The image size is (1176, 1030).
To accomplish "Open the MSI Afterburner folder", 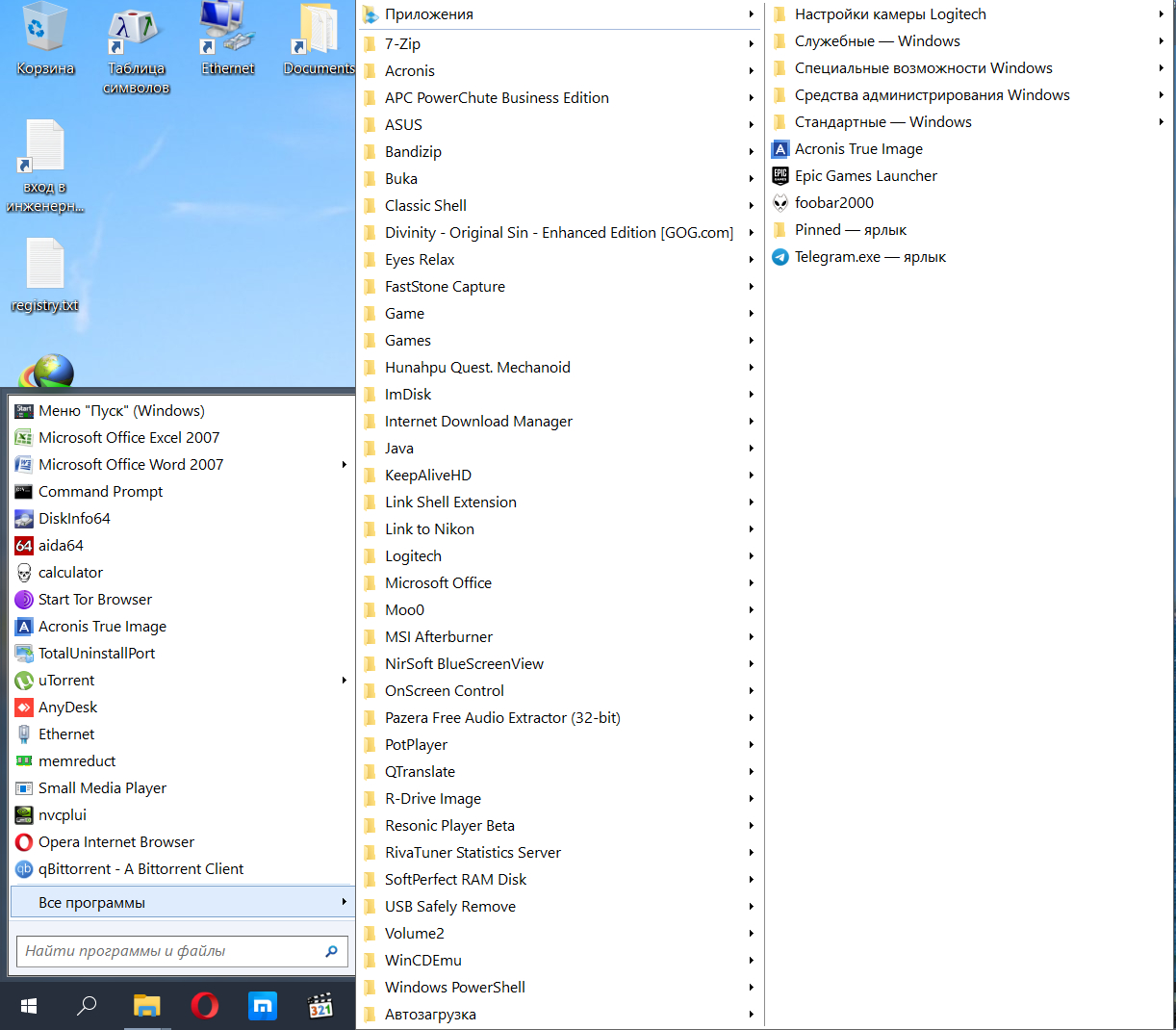I will 560,637.
